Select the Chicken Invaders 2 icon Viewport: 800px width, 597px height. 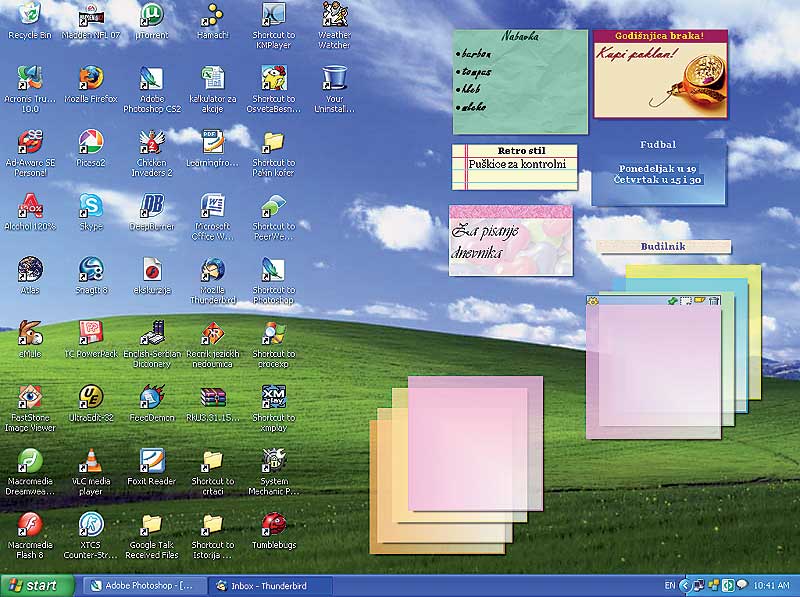point(152,142)
